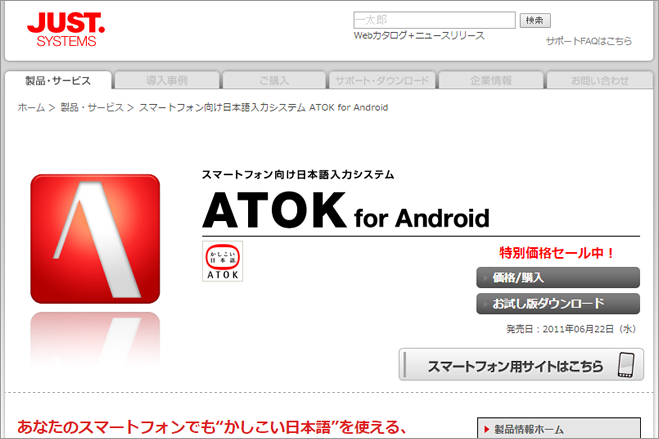The width and height of the screenshot is (659, 439).
Task: Click the smartphone icon on the banner
Action: tap(626, 365)
